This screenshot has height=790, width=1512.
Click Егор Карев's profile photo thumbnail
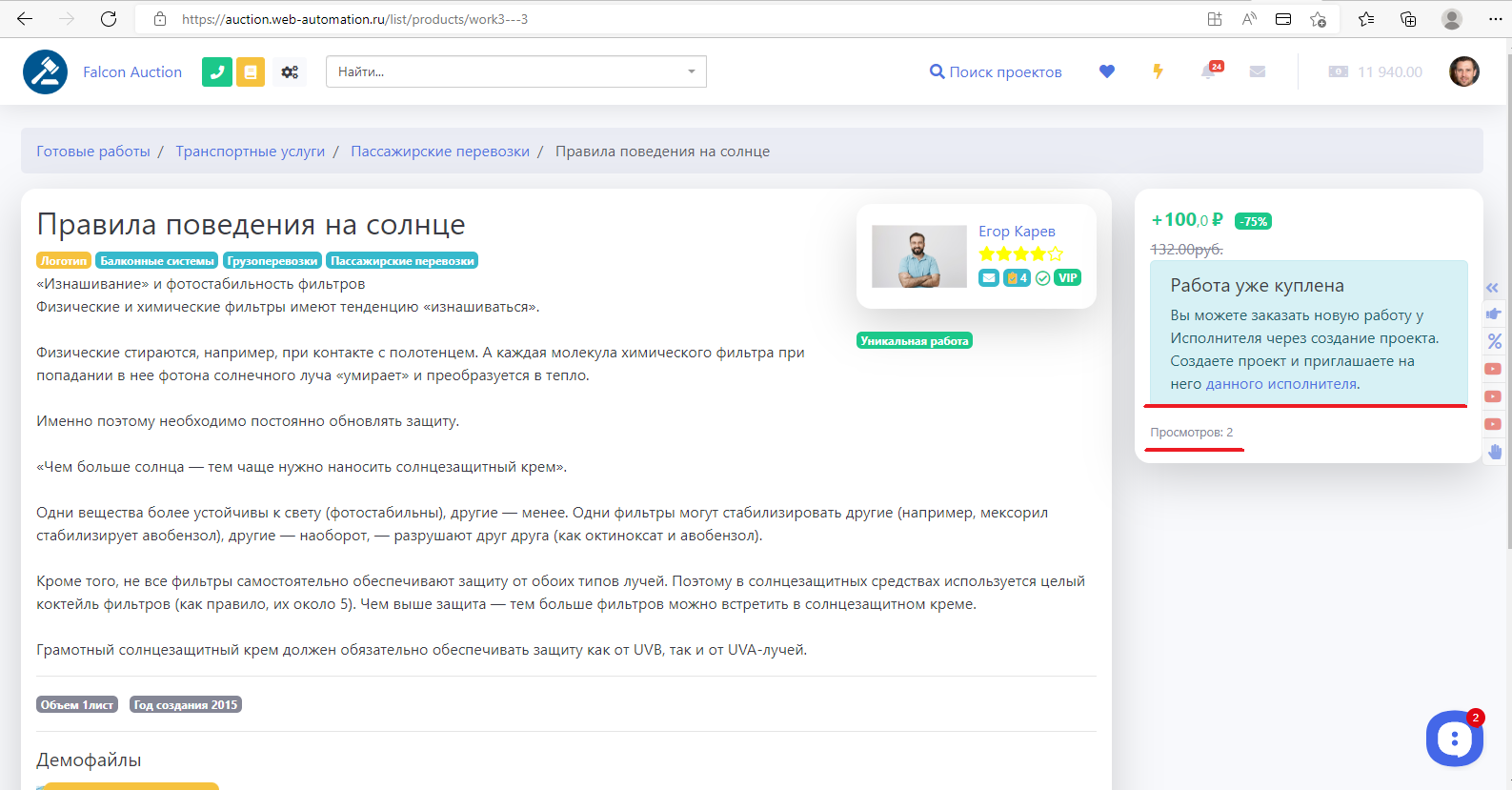pyautogui.click(x=919, y=256)
